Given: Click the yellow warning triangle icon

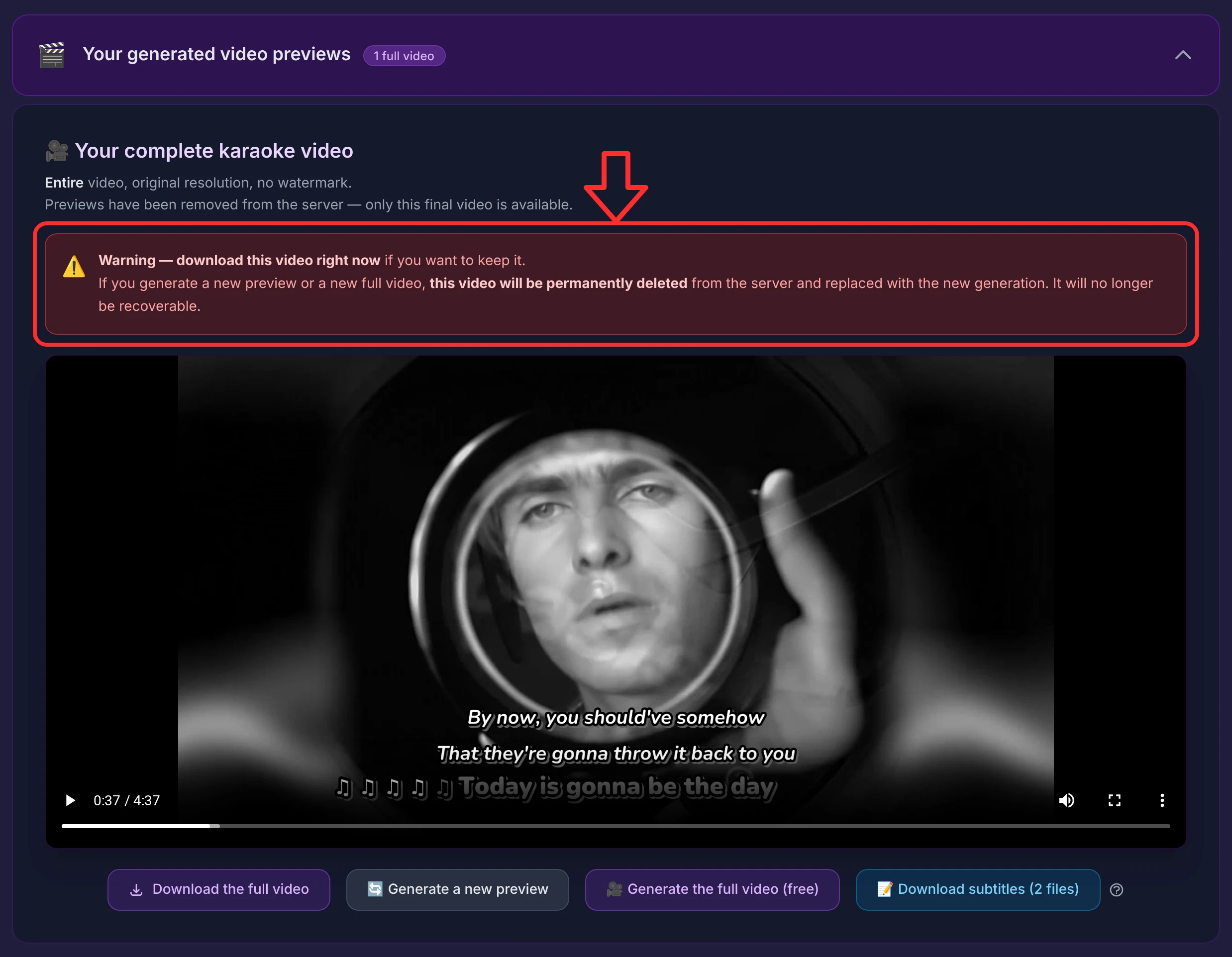Looking at the screenshot, I should (74, 266).
